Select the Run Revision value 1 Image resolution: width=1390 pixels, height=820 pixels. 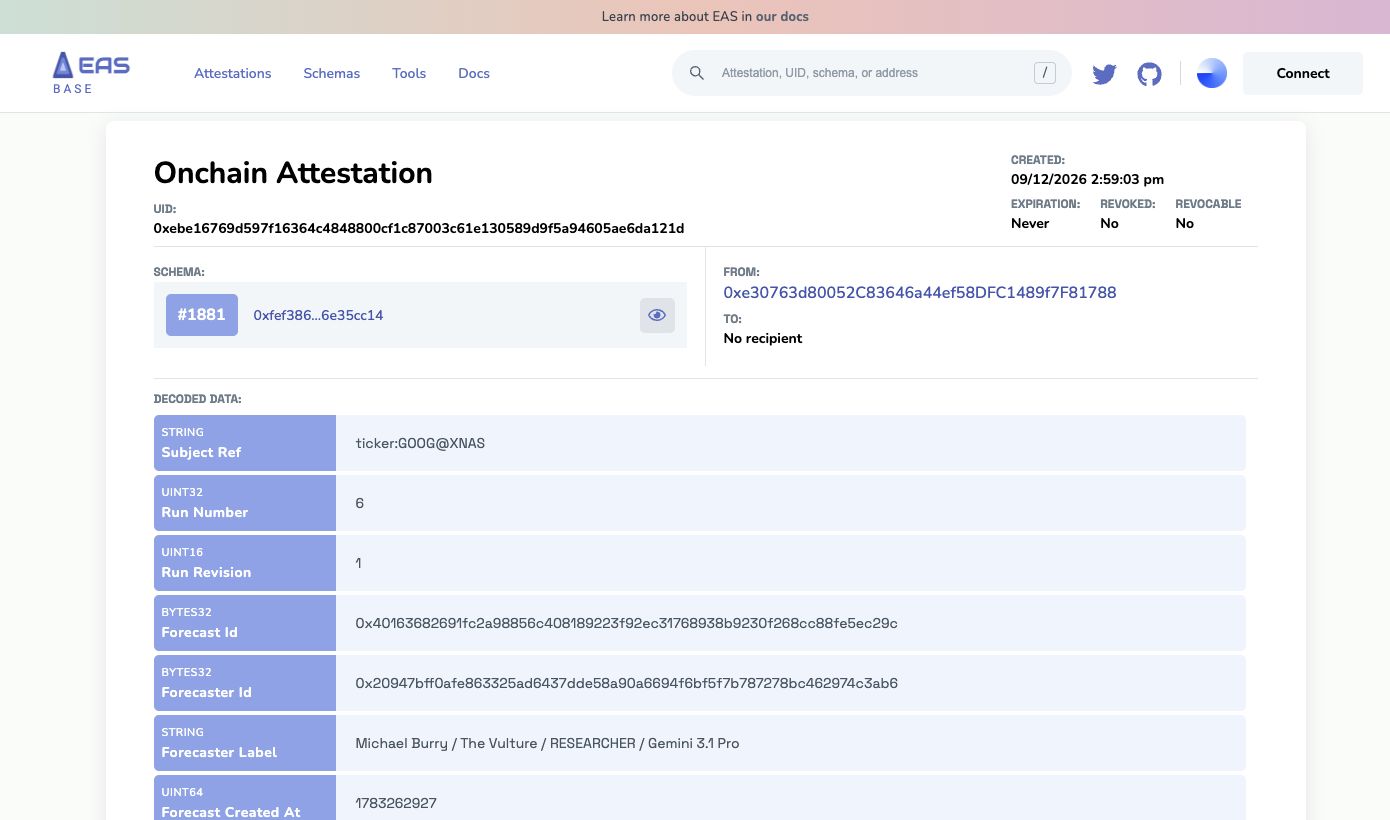pyautogui.click(x=359, y=563)
